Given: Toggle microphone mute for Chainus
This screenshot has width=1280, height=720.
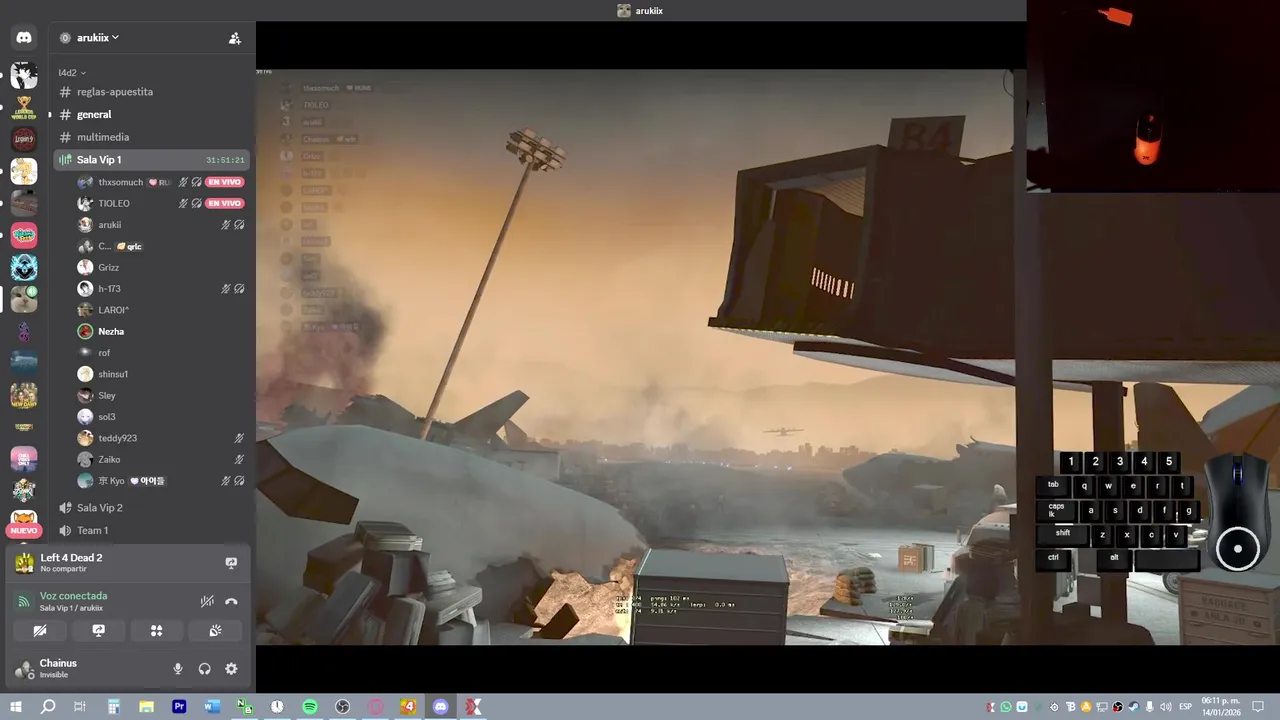Looking at the screenshot, I should [x=178, y=669].
